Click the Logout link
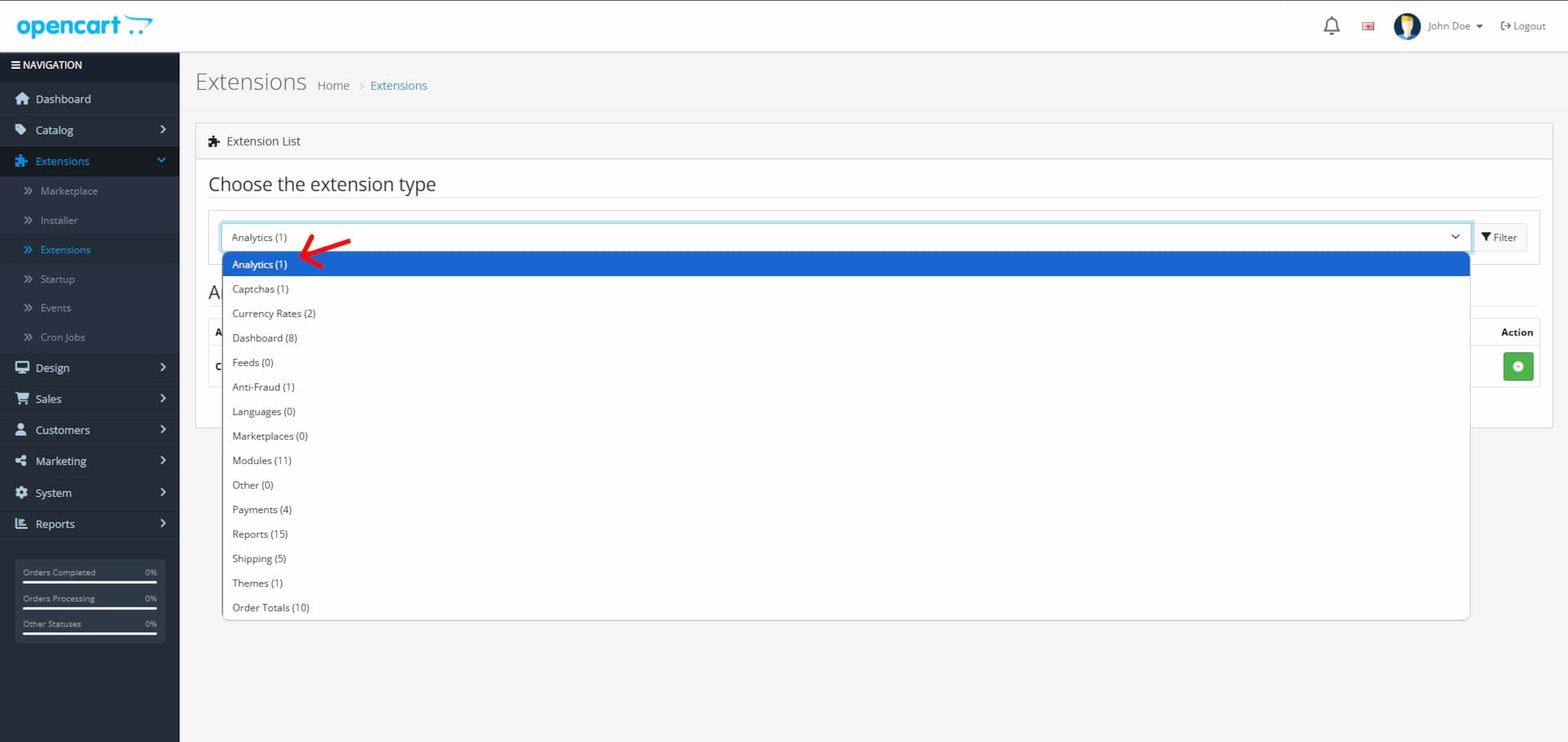 1523,26
